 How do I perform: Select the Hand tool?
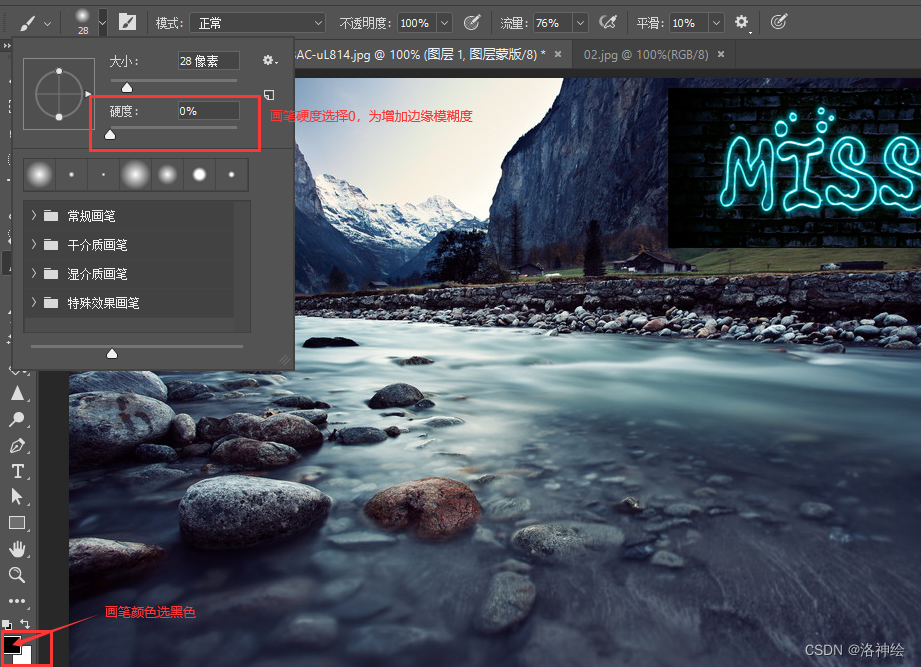[17, 549]
